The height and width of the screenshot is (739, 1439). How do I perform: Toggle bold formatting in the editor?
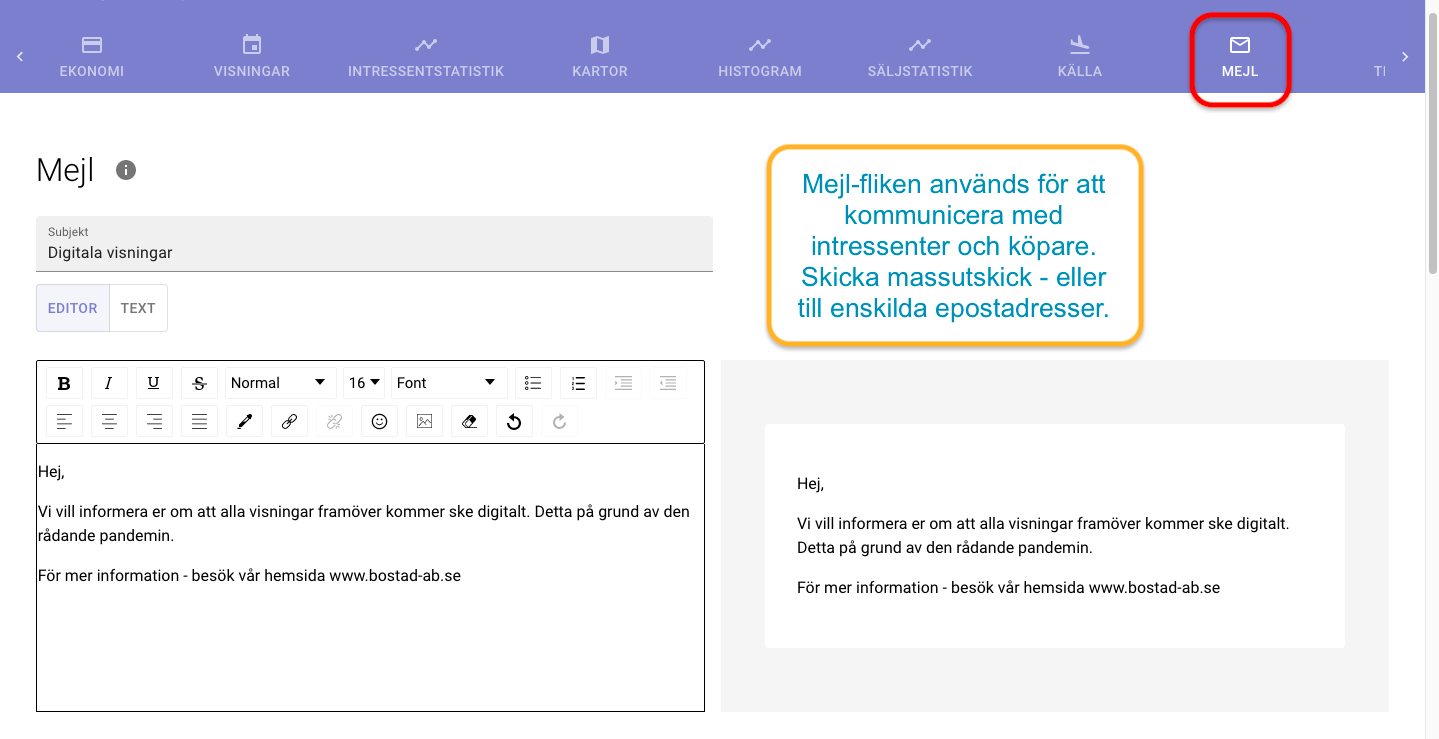point(64,382)
